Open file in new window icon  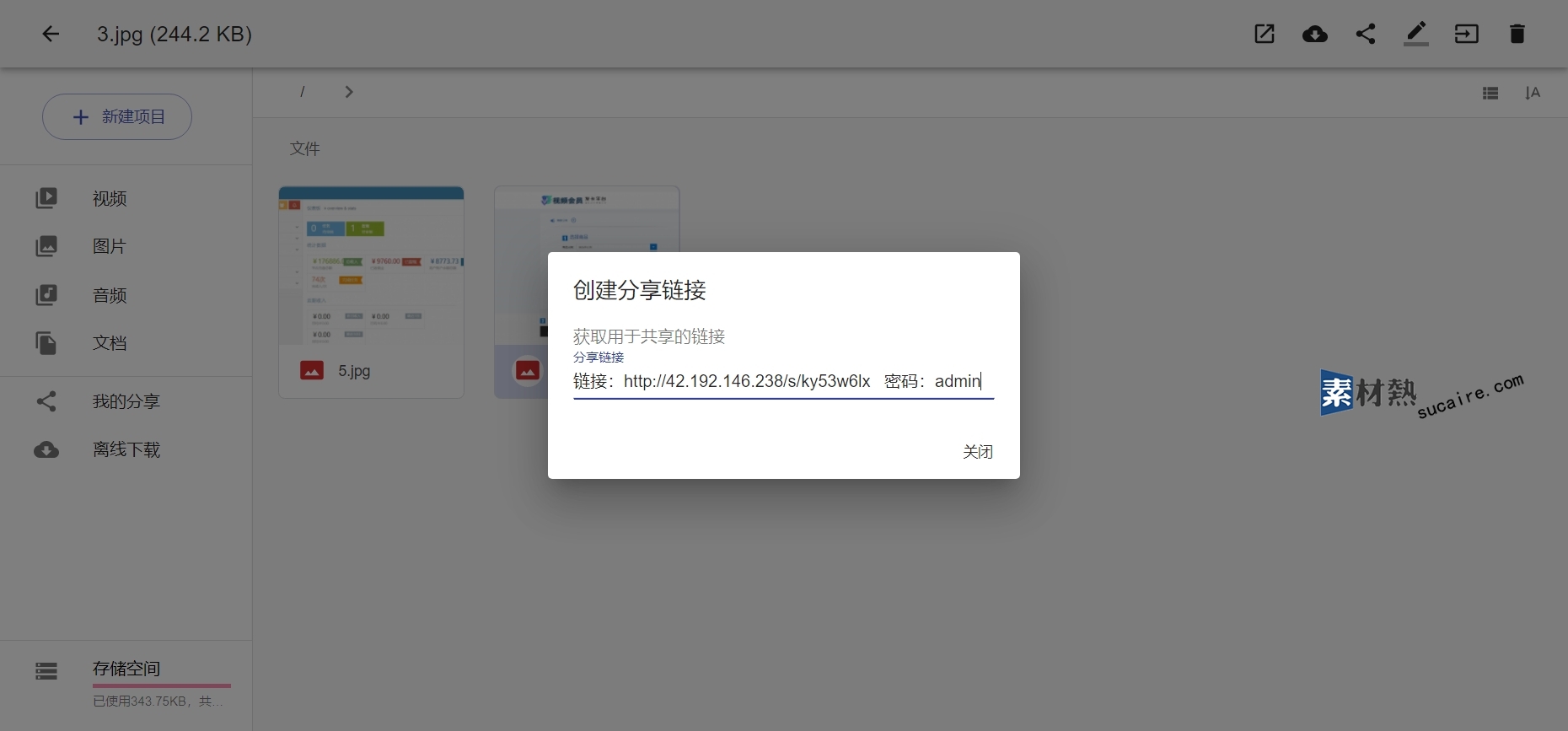click(x=1265, y=34)
